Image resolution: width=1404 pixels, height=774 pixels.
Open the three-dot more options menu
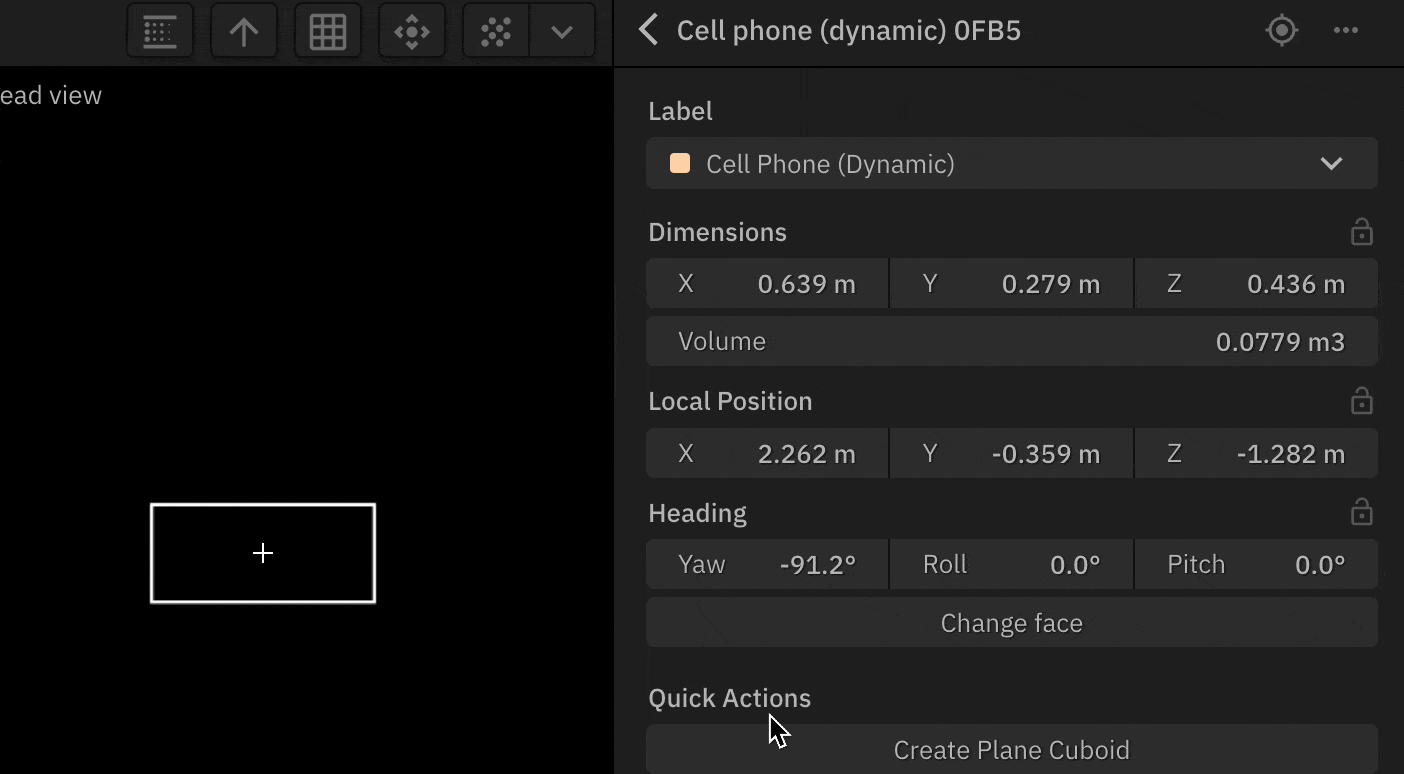pyautogui.click(x=1346, y=30)
